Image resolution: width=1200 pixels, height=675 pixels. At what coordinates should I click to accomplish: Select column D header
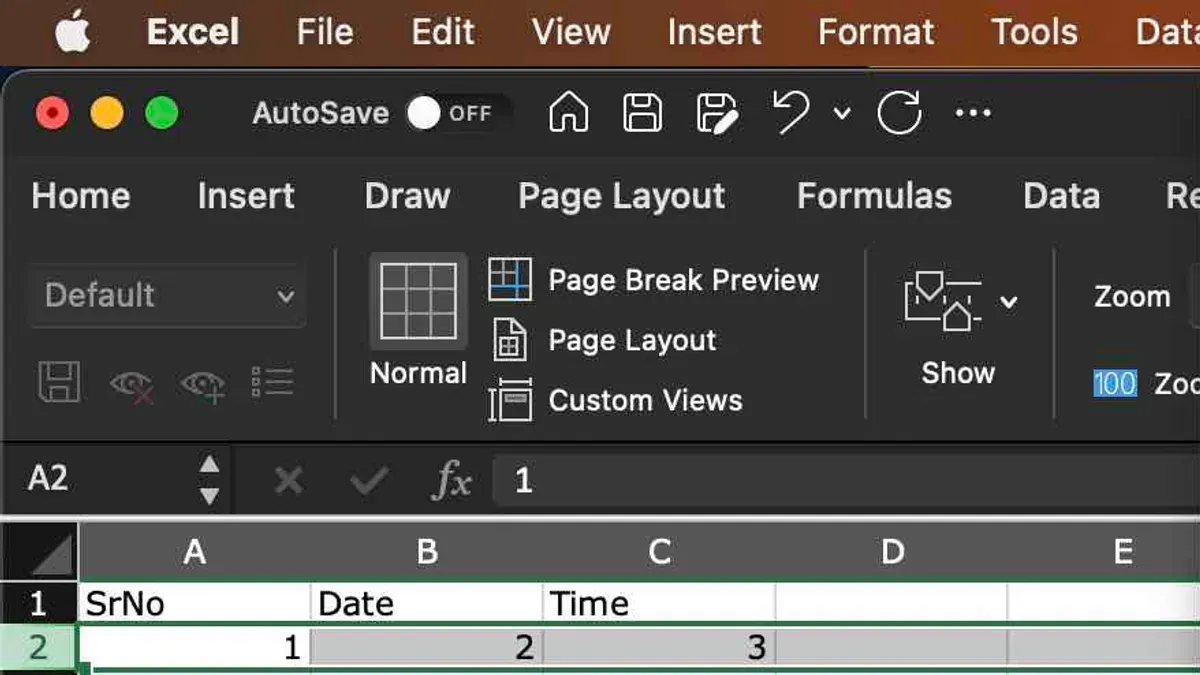(x=891, y=552)
